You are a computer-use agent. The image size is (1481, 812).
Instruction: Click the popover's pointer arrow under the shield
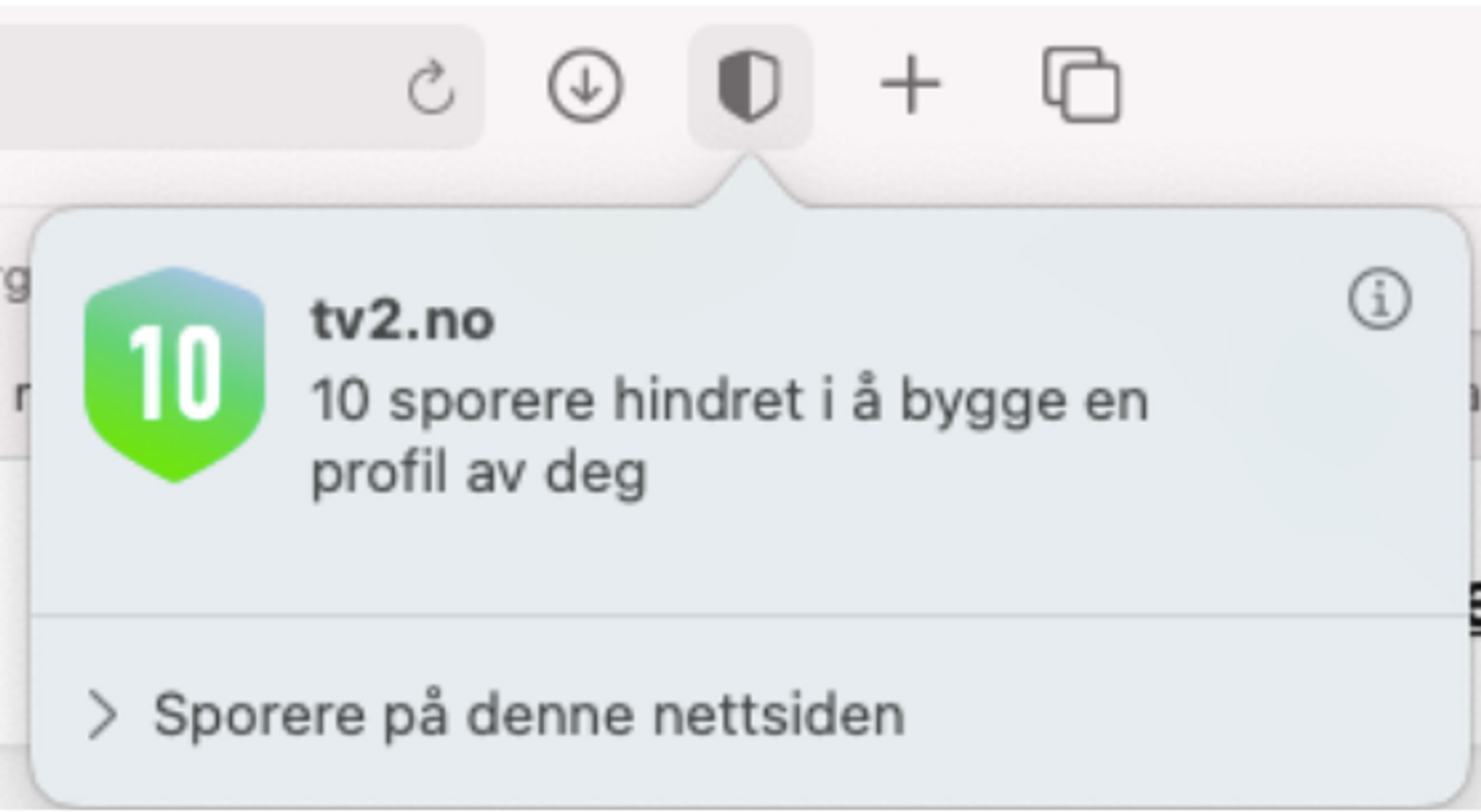[x=751, y=181]
